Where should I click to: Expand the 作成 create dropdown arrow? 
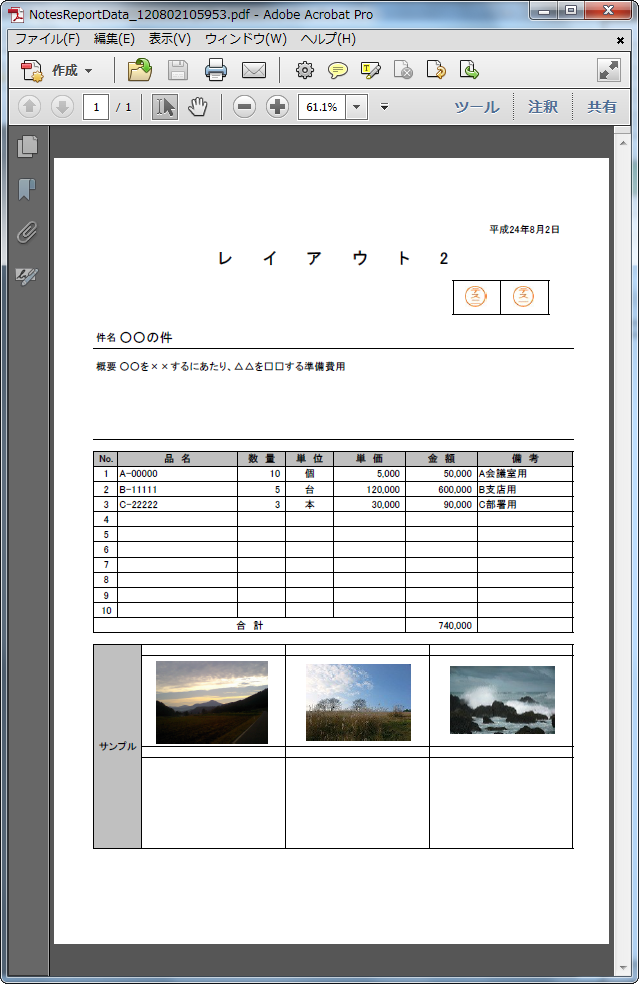[89, 71]
